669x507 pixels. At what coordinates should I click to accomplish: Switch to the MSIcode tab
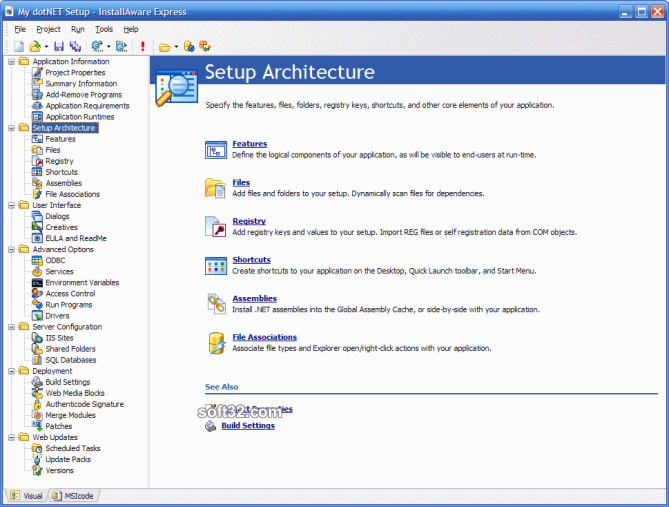(x=73, y=495)
